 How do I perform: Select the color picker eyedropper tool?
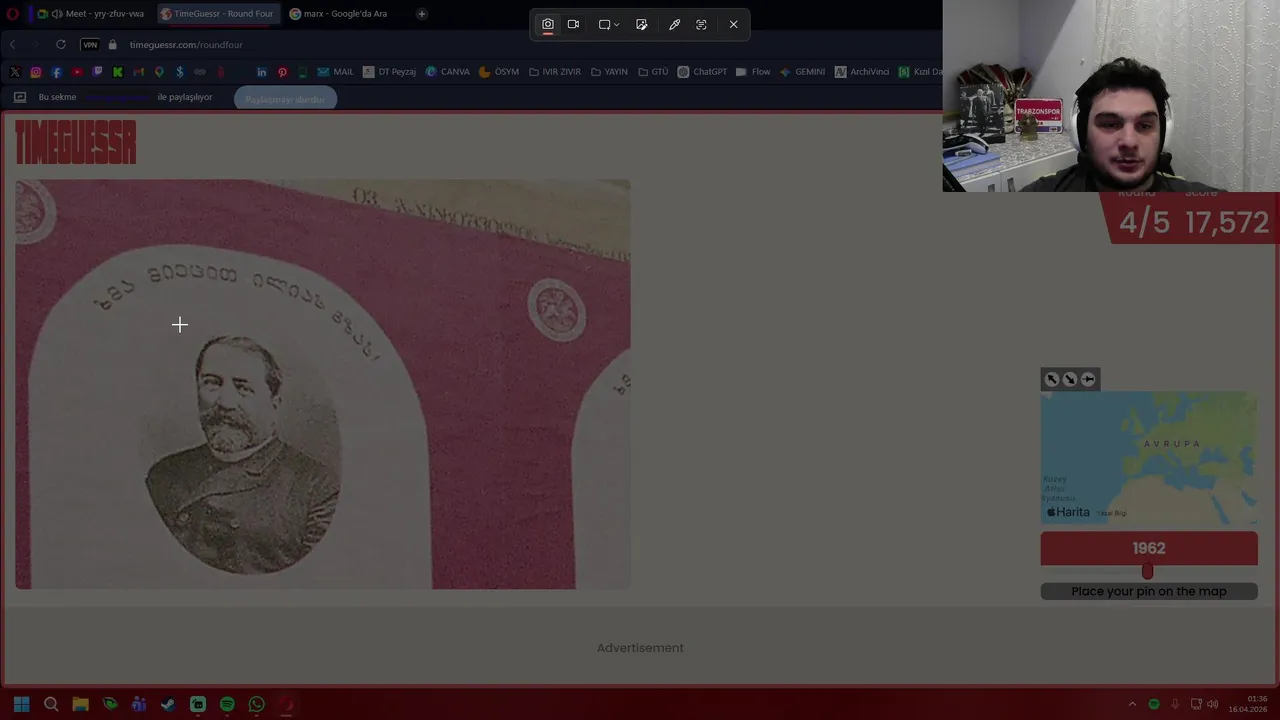pos(675,24)
